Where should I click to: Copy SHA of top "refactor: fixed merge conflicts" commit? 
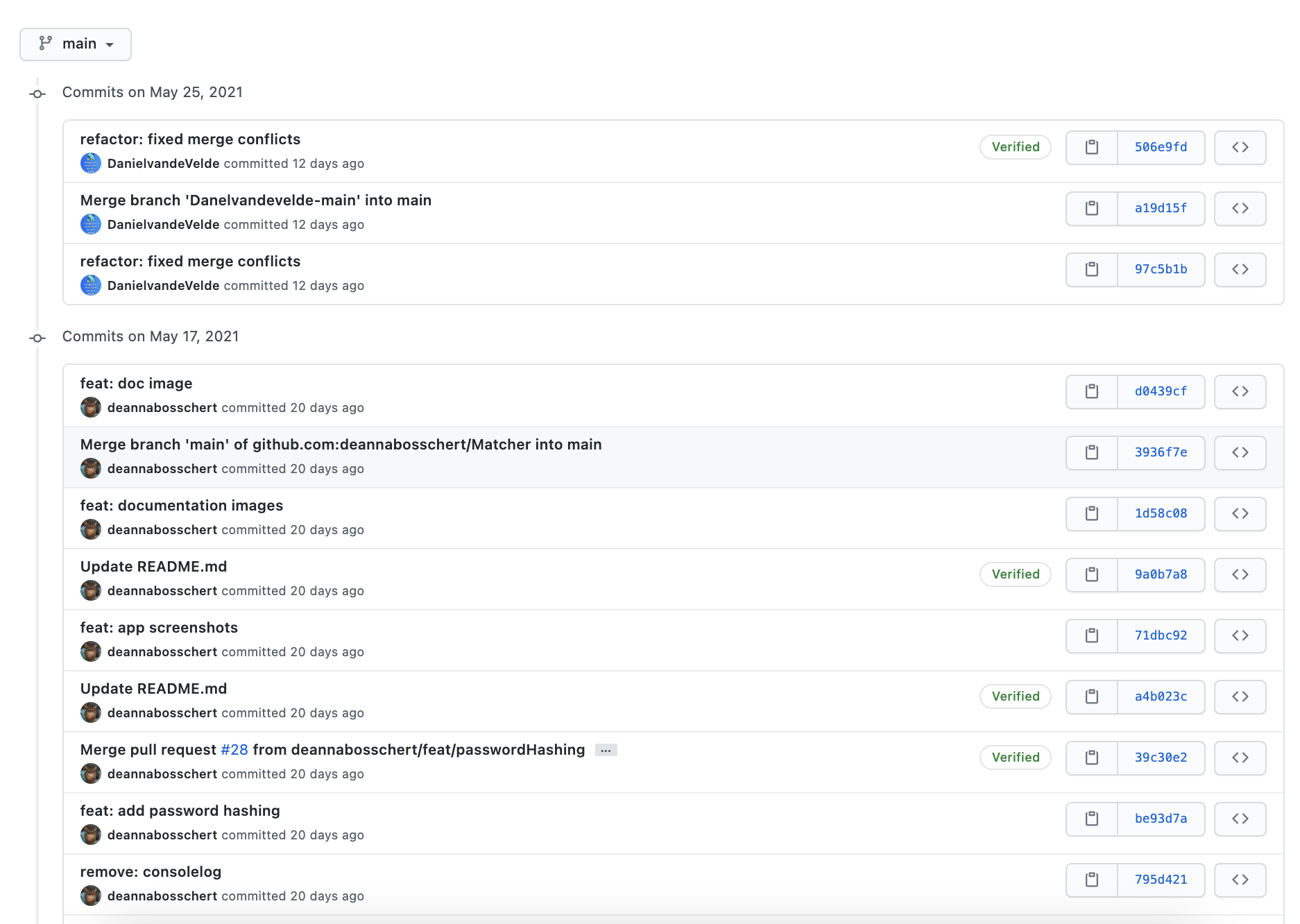coord(1091,147)
